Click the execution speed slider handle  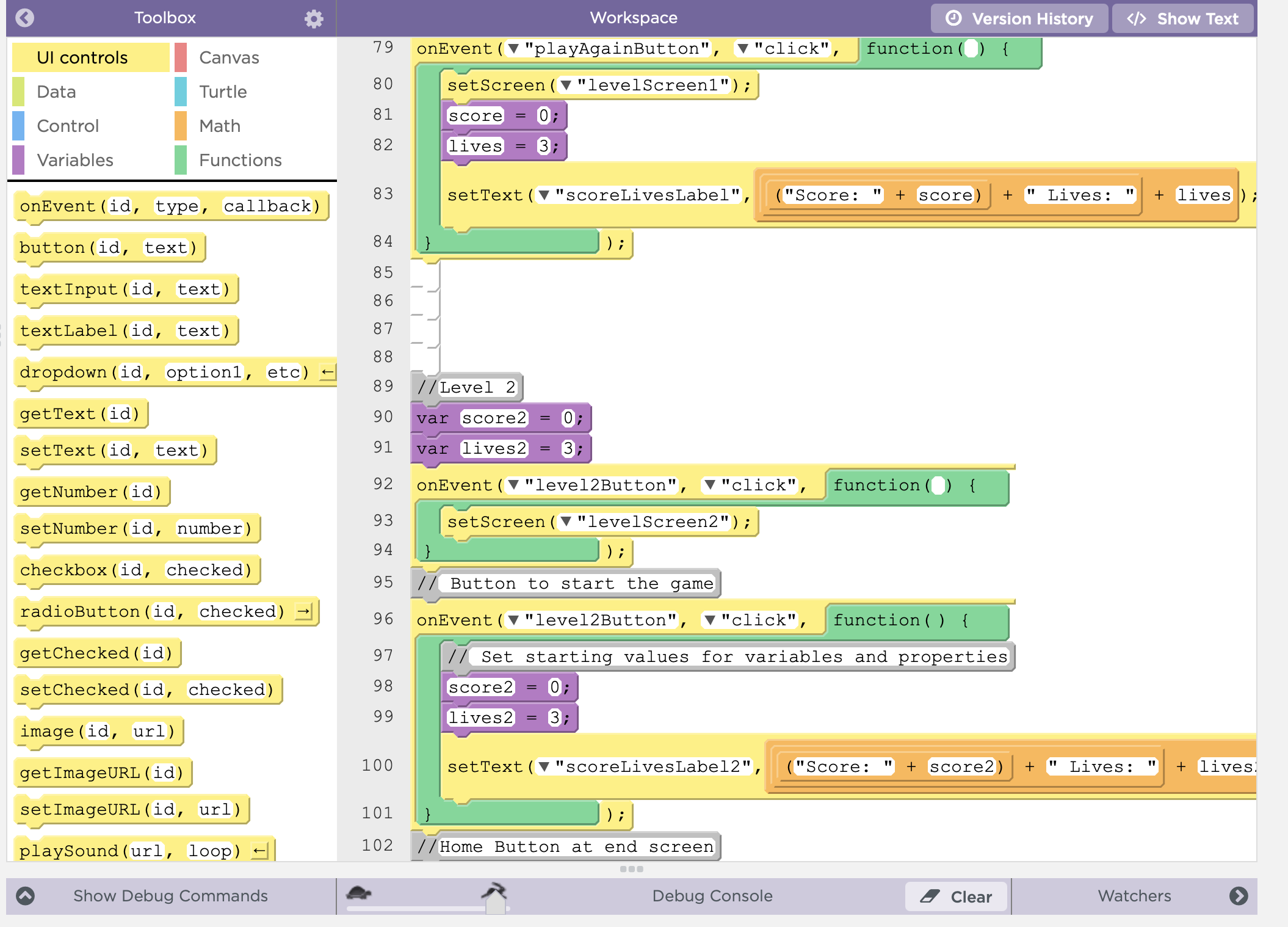(496, 904)
